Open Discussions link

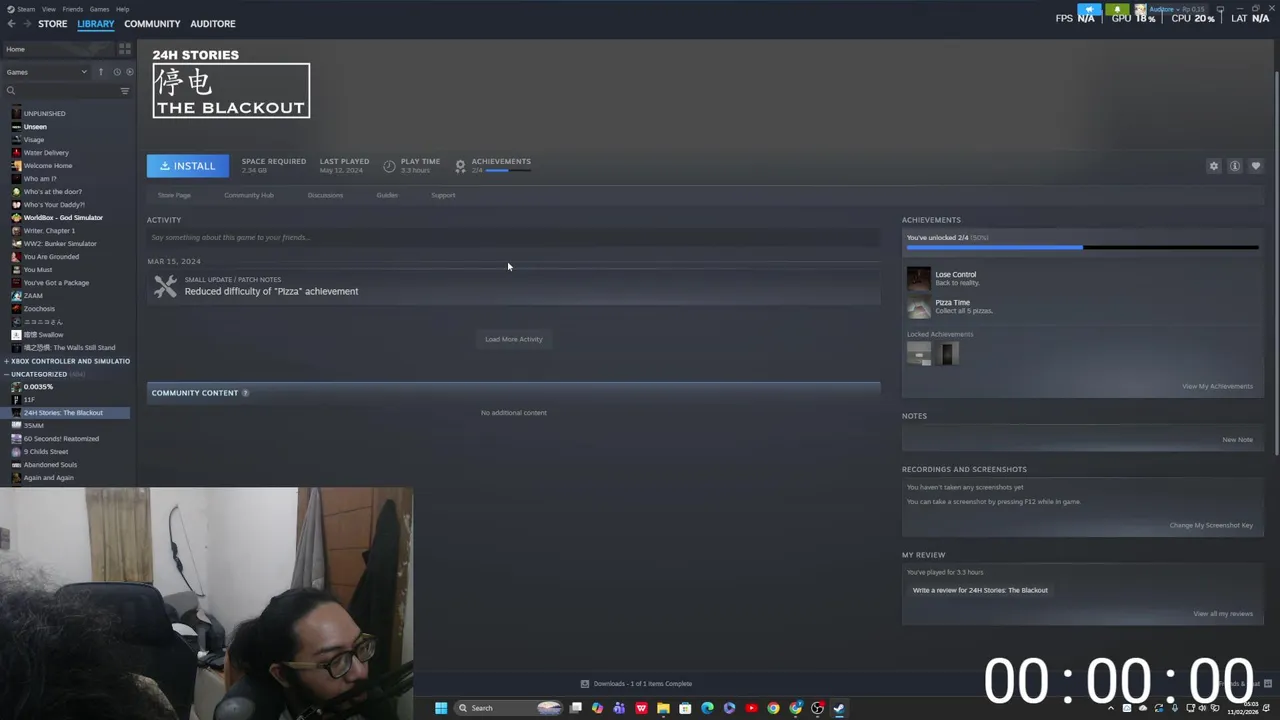325,195
